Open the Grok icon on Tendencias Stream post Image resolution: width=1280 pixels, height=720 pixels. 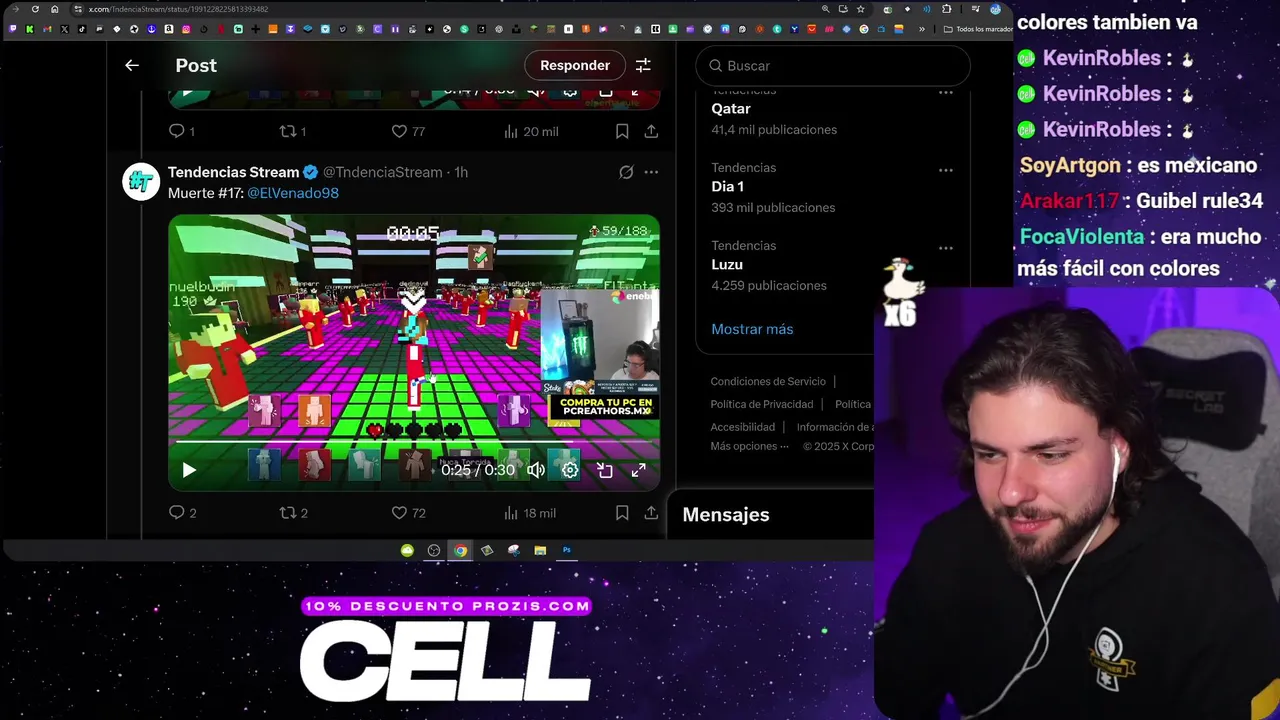(626, 172)
